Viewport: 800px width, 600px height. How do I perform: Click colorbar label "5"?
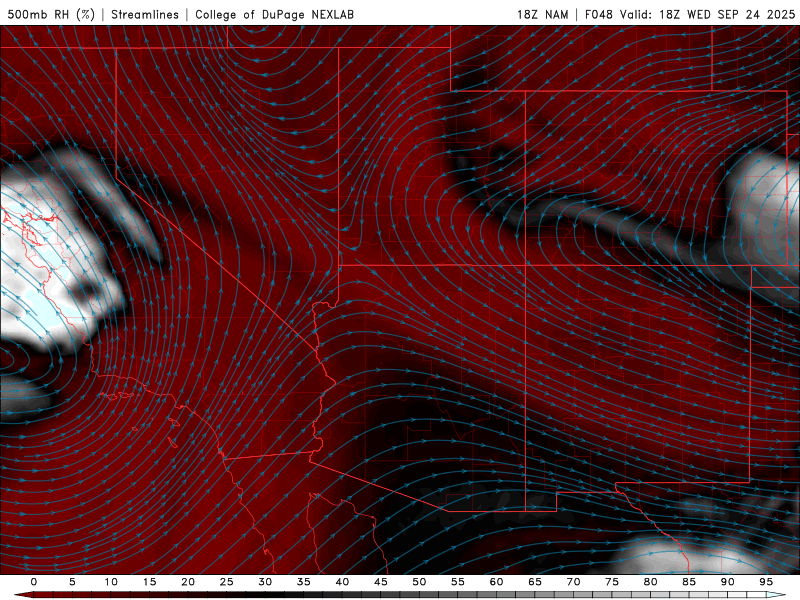(x=72, y=582)
